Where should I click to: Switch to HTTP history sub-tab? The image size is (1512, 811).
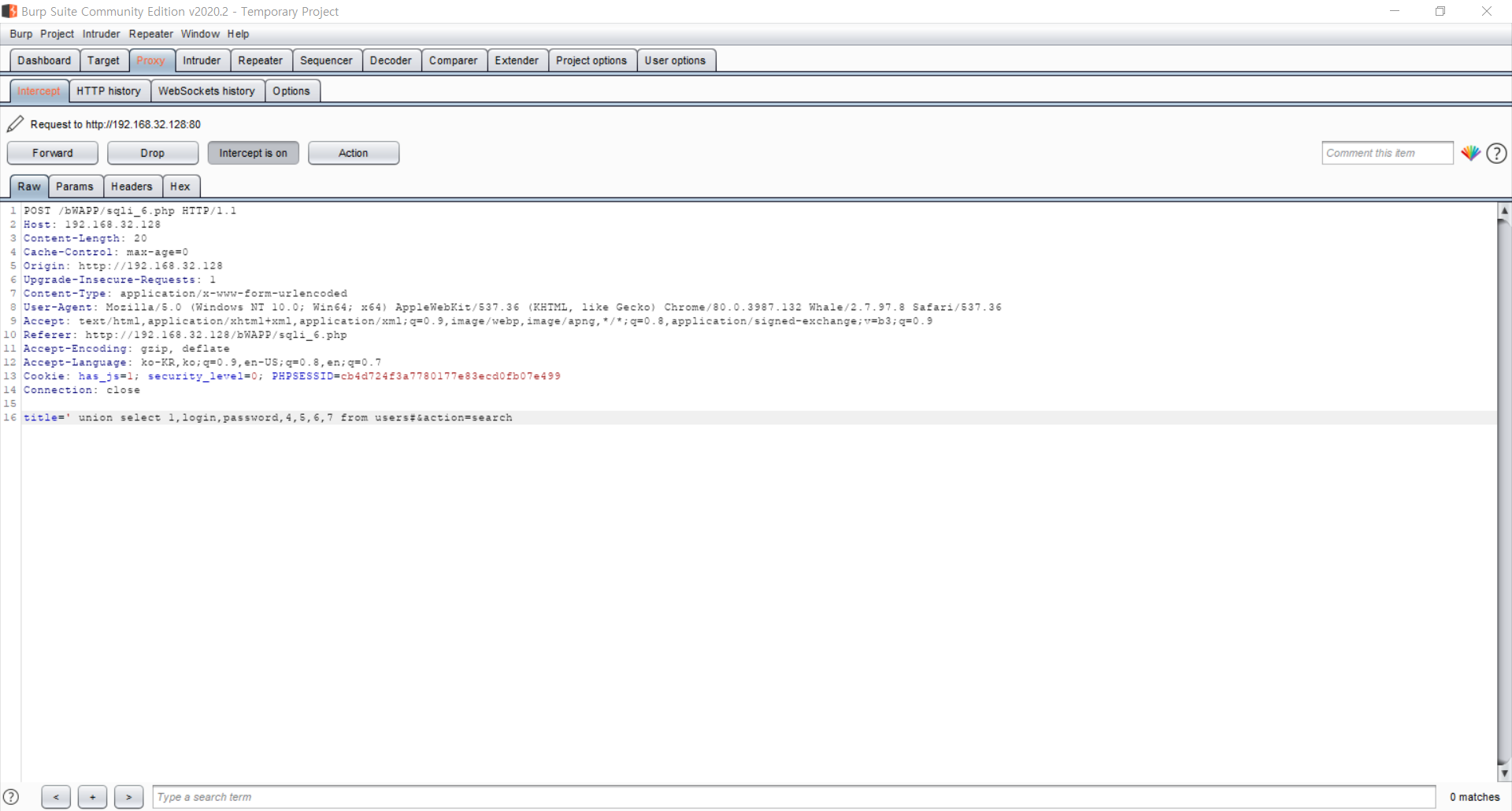(109, 91)
